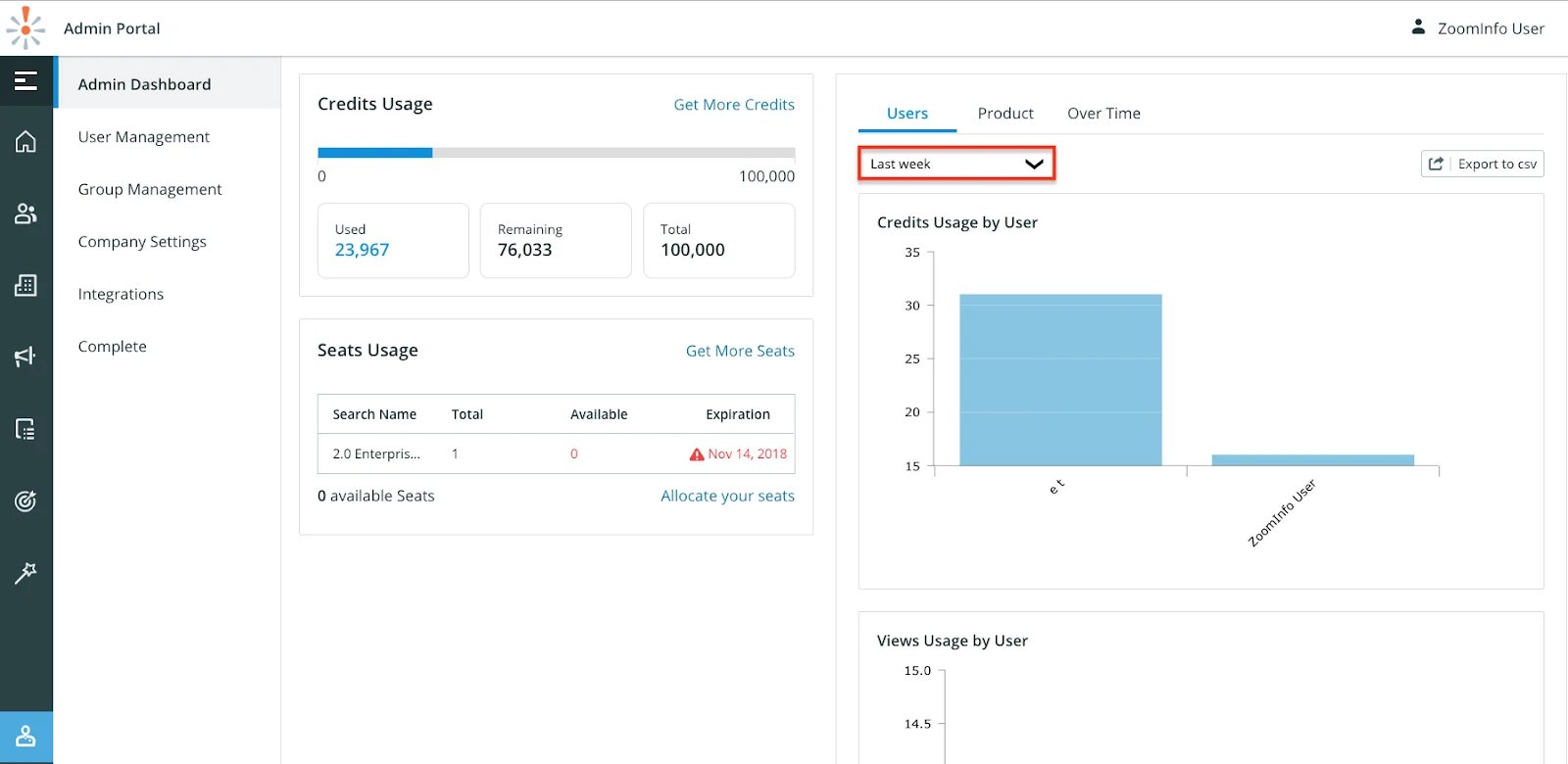The width and height of the screenshot is (1568, 764).
Task: Open Complete menu item
Action: (x=113, y=347)
